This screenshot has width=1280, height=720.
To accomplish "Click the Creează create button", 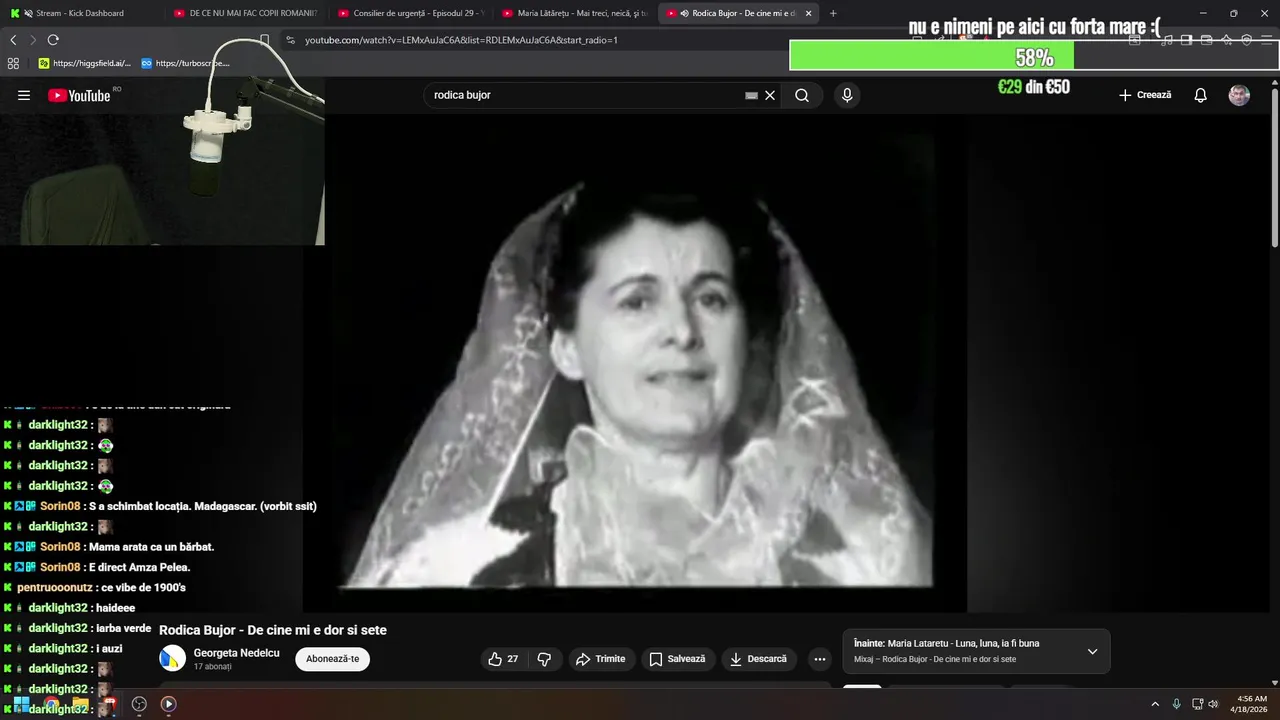I will pos(1145,95).
